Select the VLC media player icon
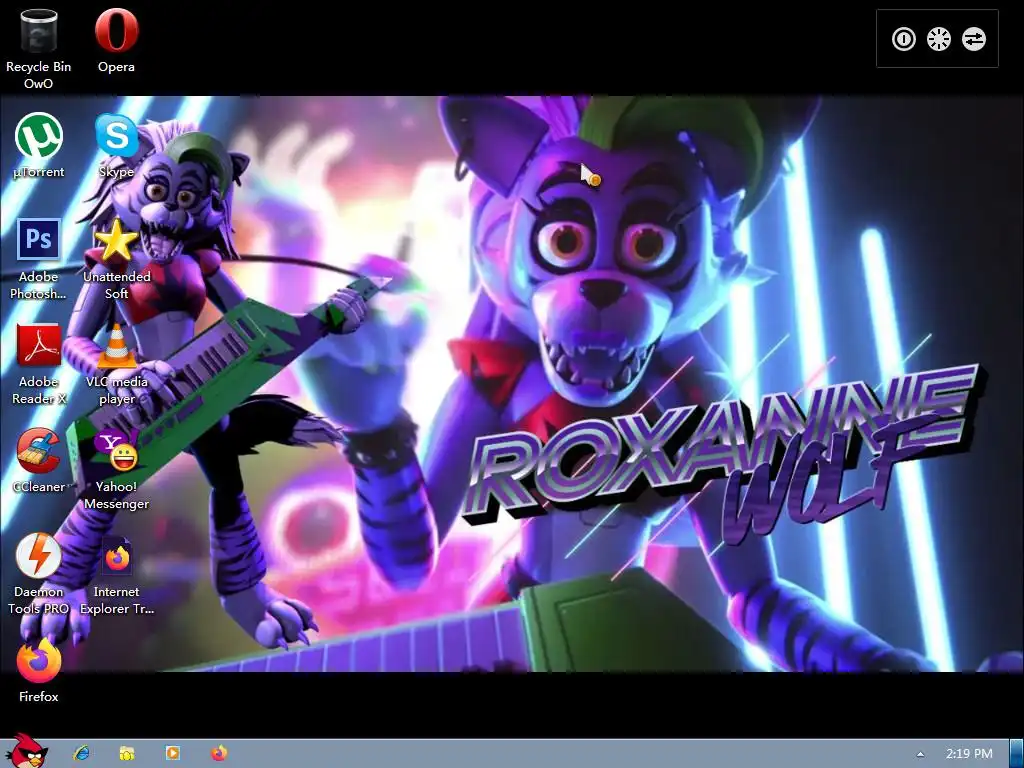 [116, 364]
